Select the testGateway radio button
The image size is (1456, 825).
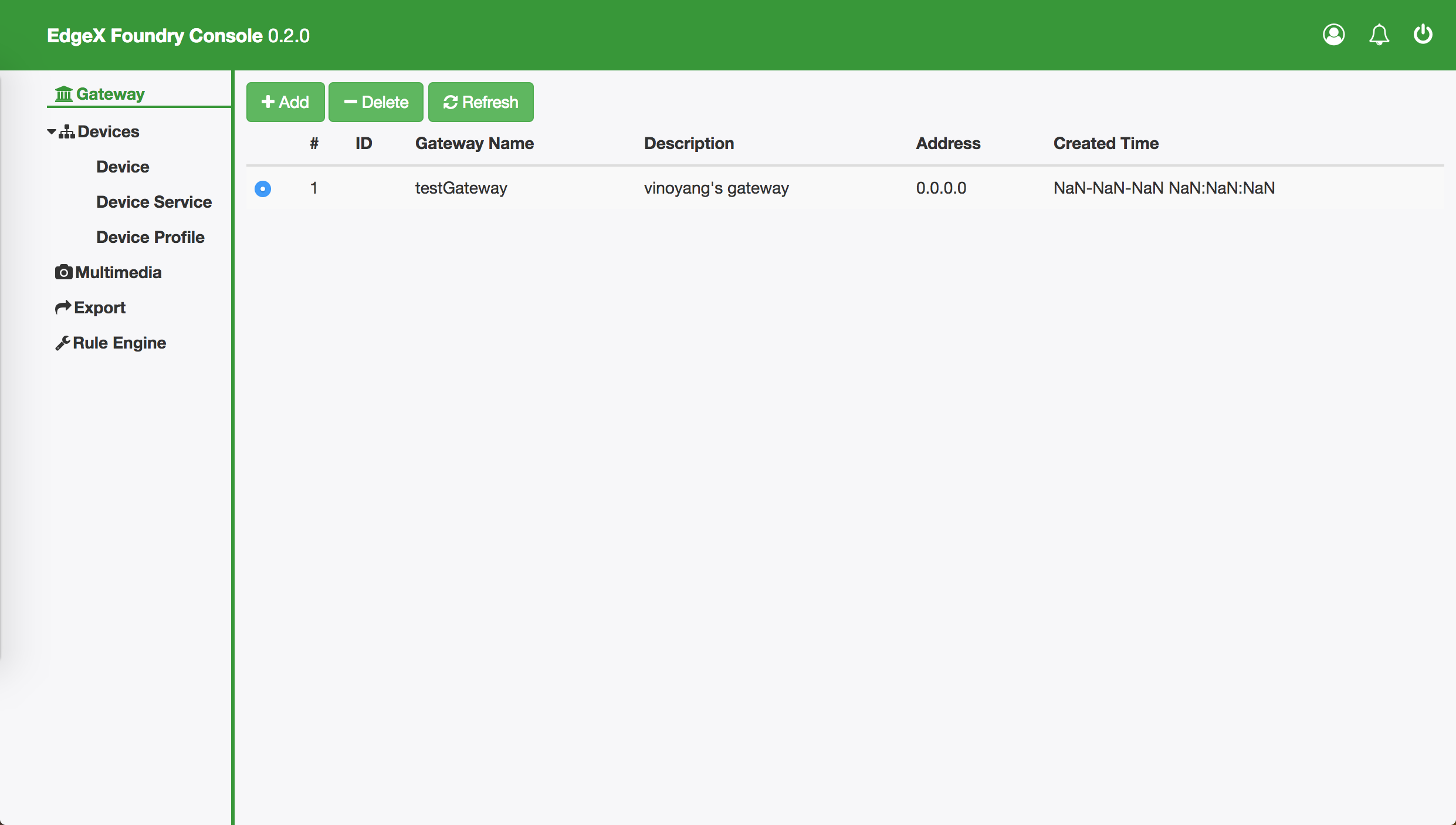[x=263, y=188]
